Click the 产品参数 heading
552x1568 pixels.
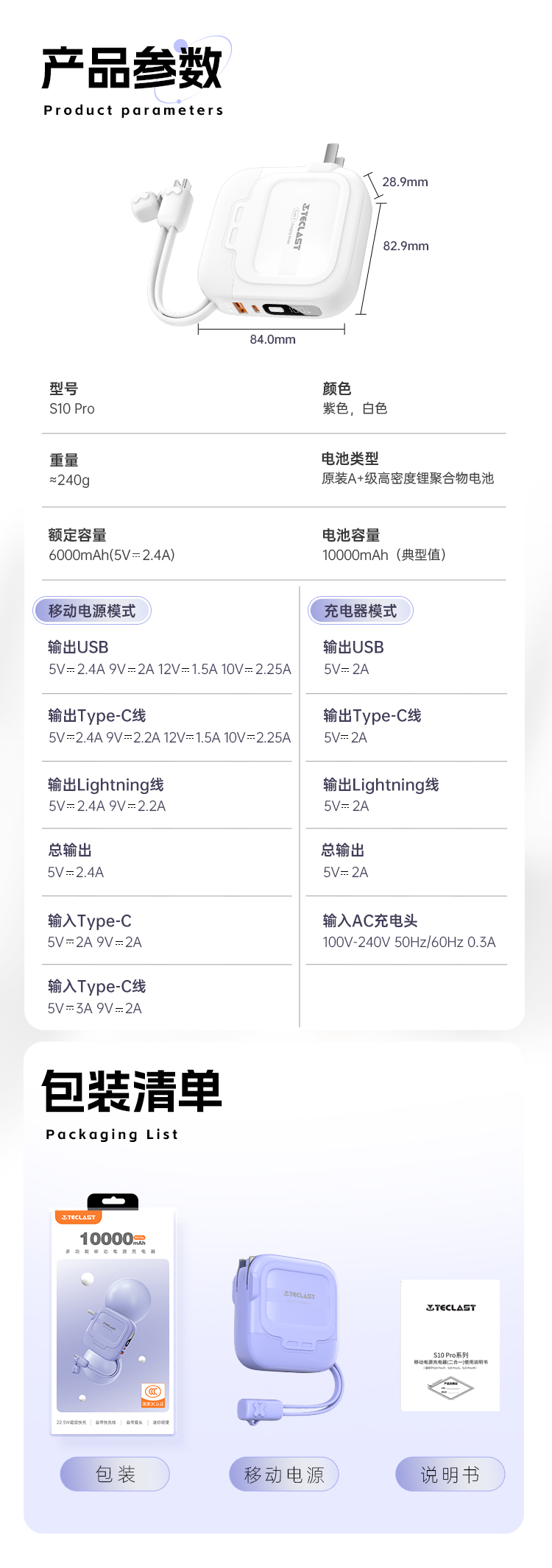point(132,68)
